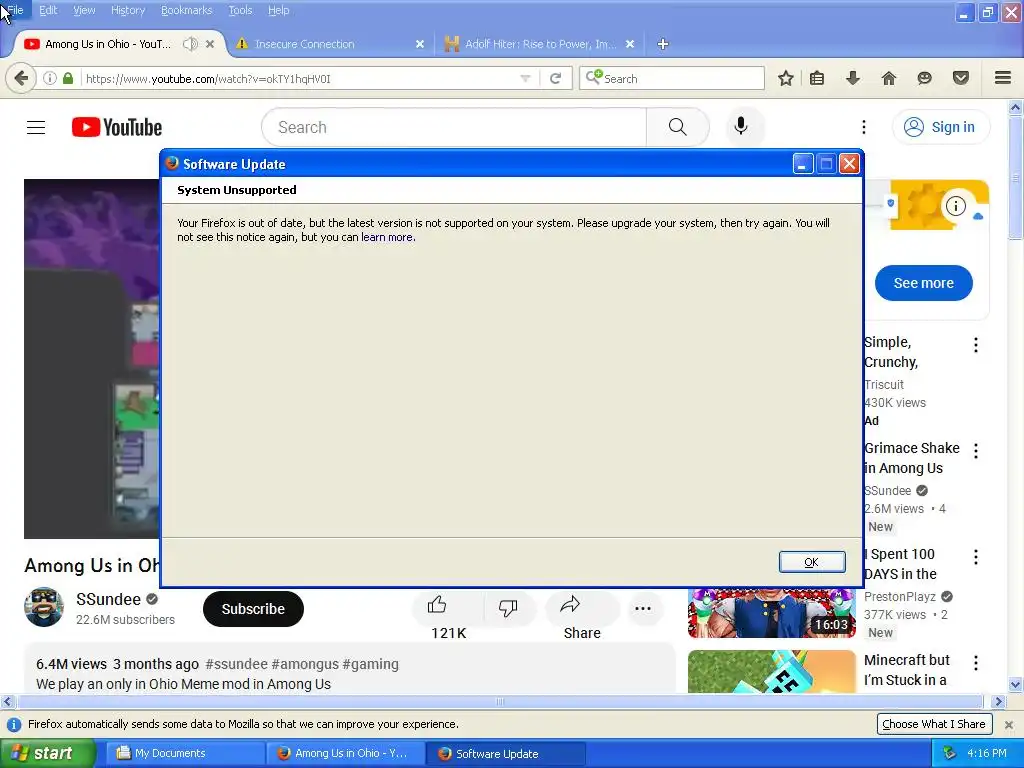Open Firefox hamburger menu icon
Screen dimensions: 1024x768
(1003, 78)
